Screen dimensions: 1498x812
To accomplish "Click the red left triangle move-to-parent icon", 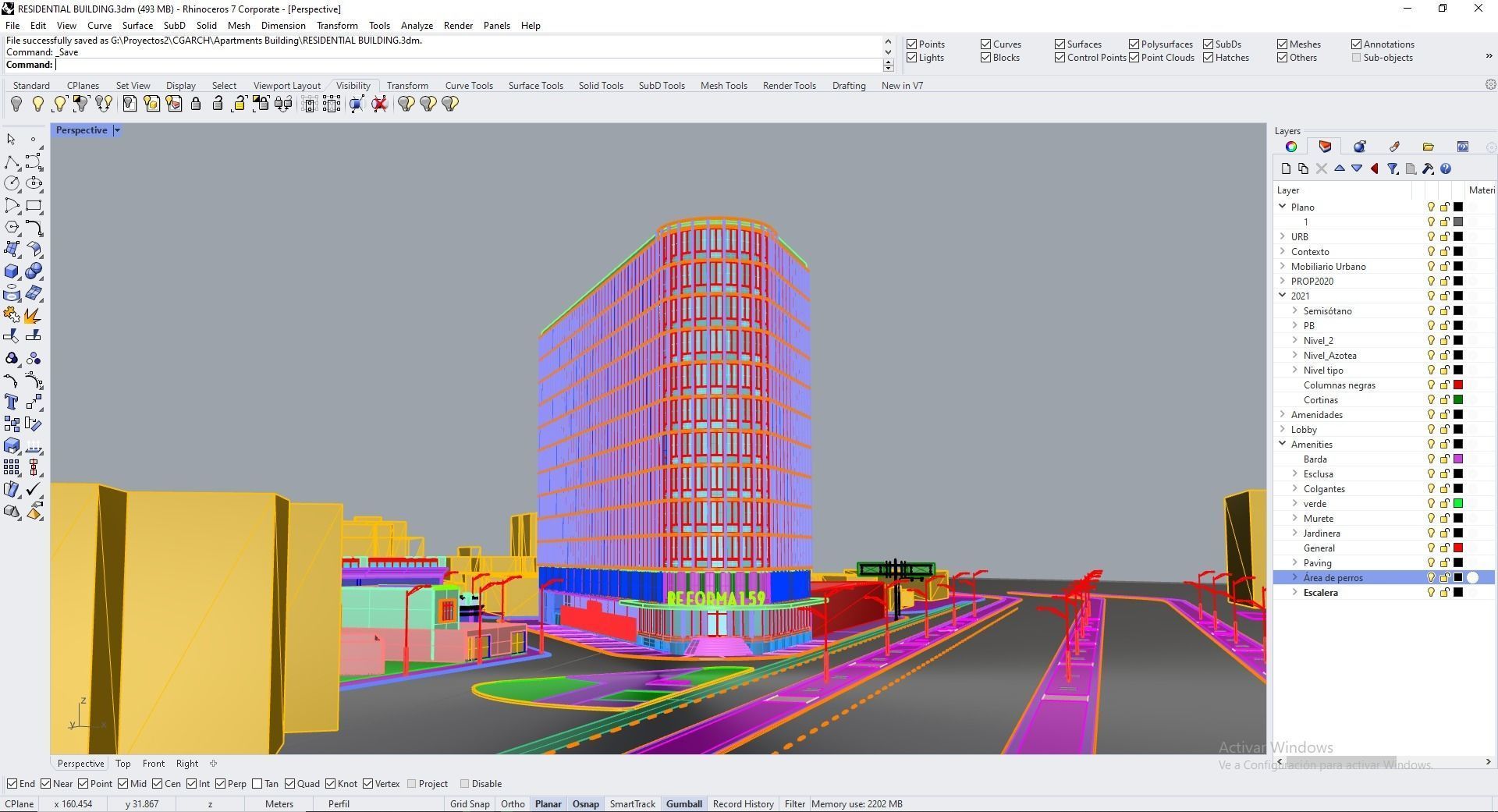I will coord(1375,168).
